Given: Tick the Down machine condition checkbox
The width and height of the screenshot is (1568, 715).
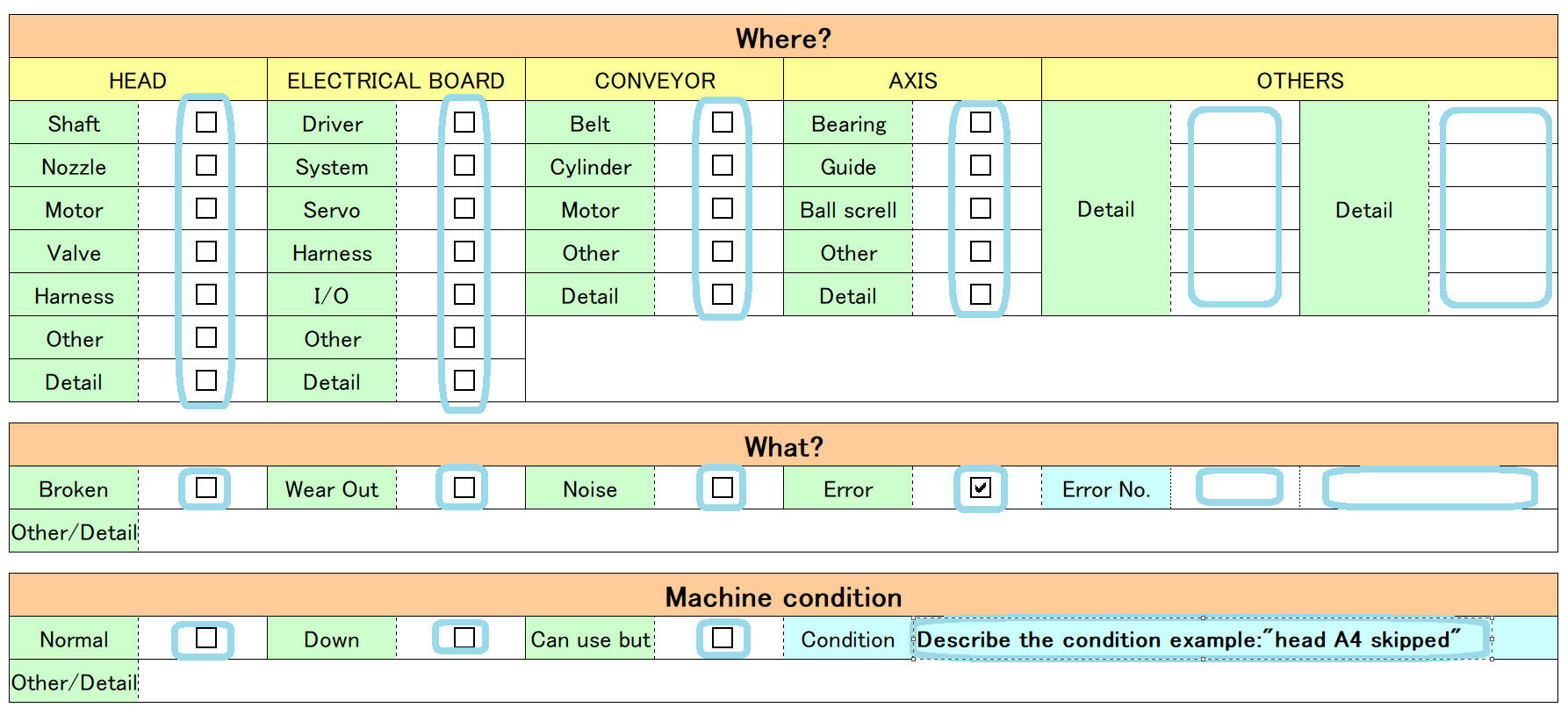Looking at the screenshot, I should [x=464, y=638].
